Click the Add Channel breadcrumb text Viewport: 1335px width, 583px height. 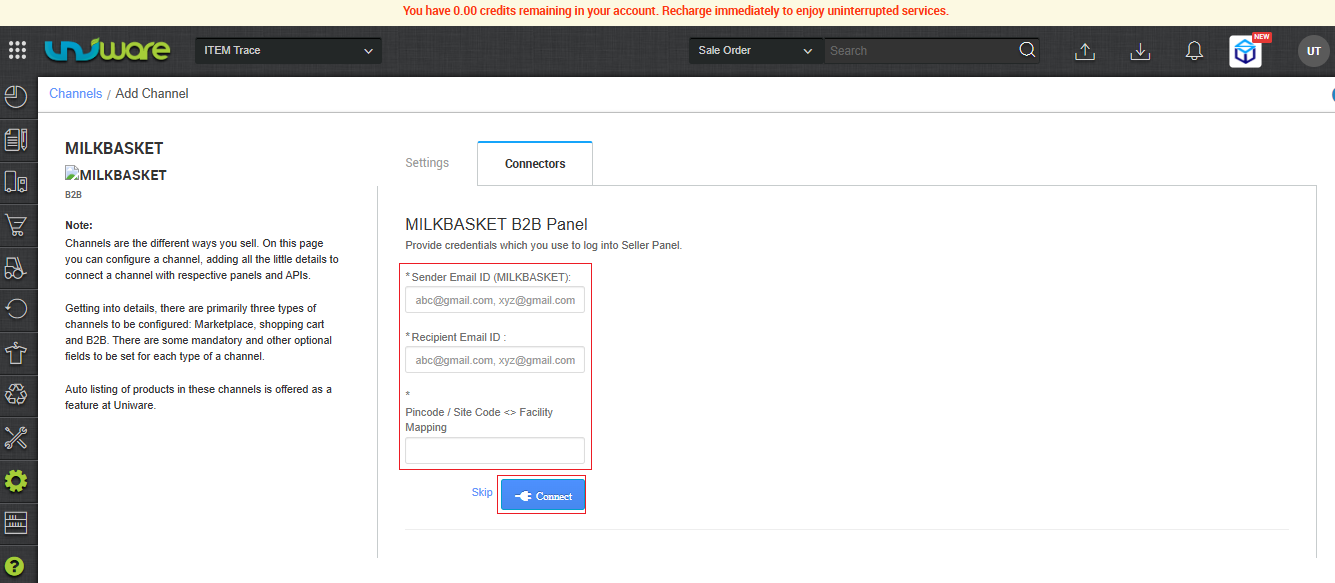[x=152, y=93]
